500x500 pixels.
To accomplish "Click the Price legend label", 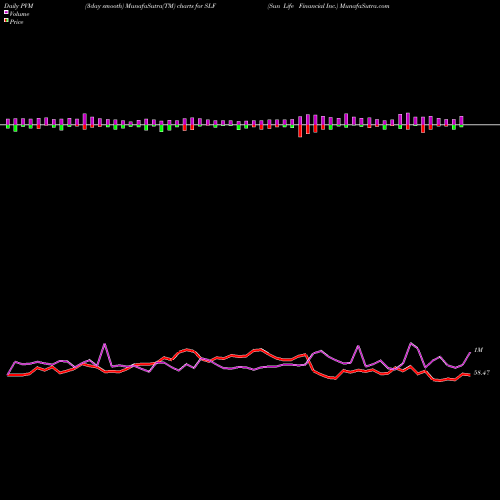I will pos(16,22).
